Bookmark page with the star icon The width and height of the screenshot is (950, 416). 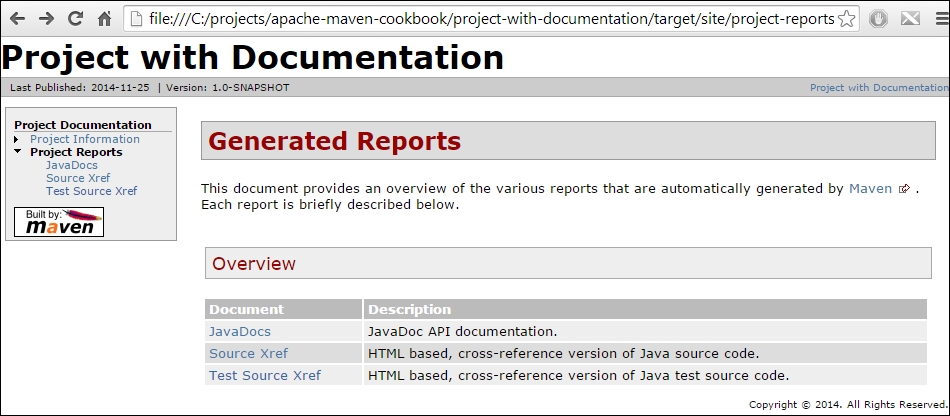[x=846, y=19]
